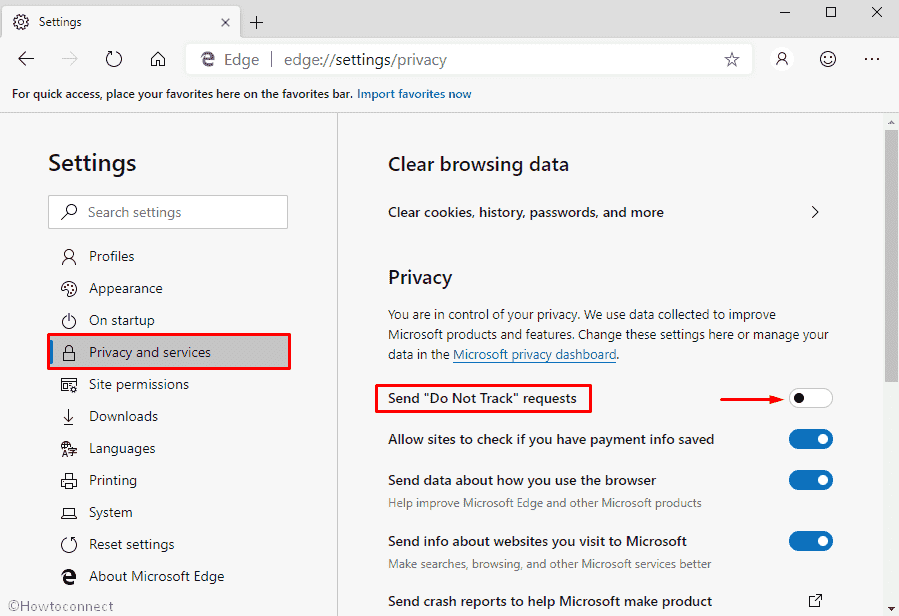Click the browser Back arrow
Screen dimensions: 899x616
pos(26,59)
